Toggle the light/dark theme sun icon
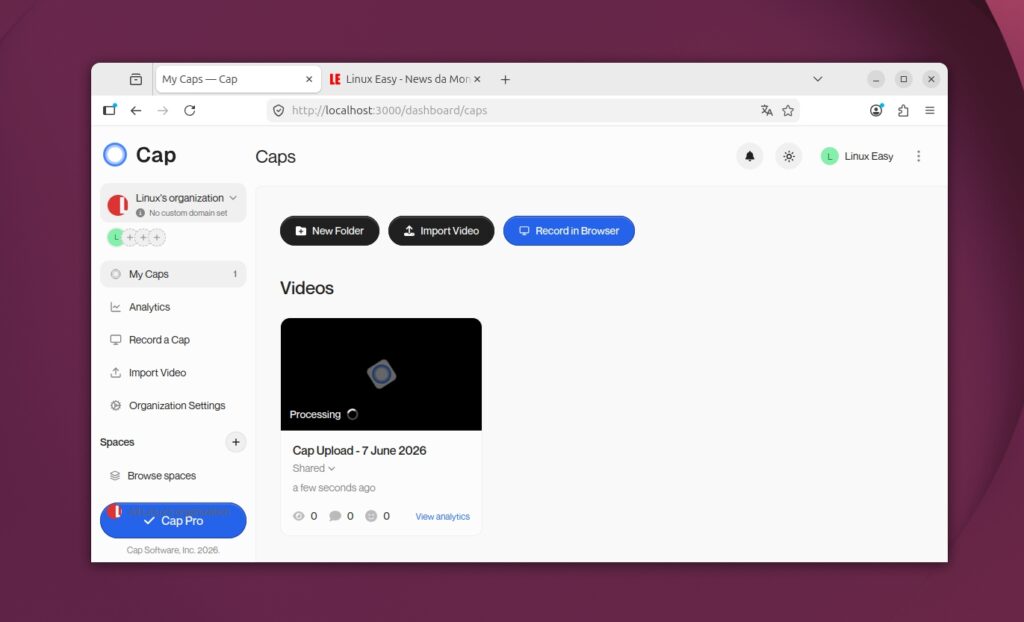This screenshot has height=622, width=1024. point(789,156)
